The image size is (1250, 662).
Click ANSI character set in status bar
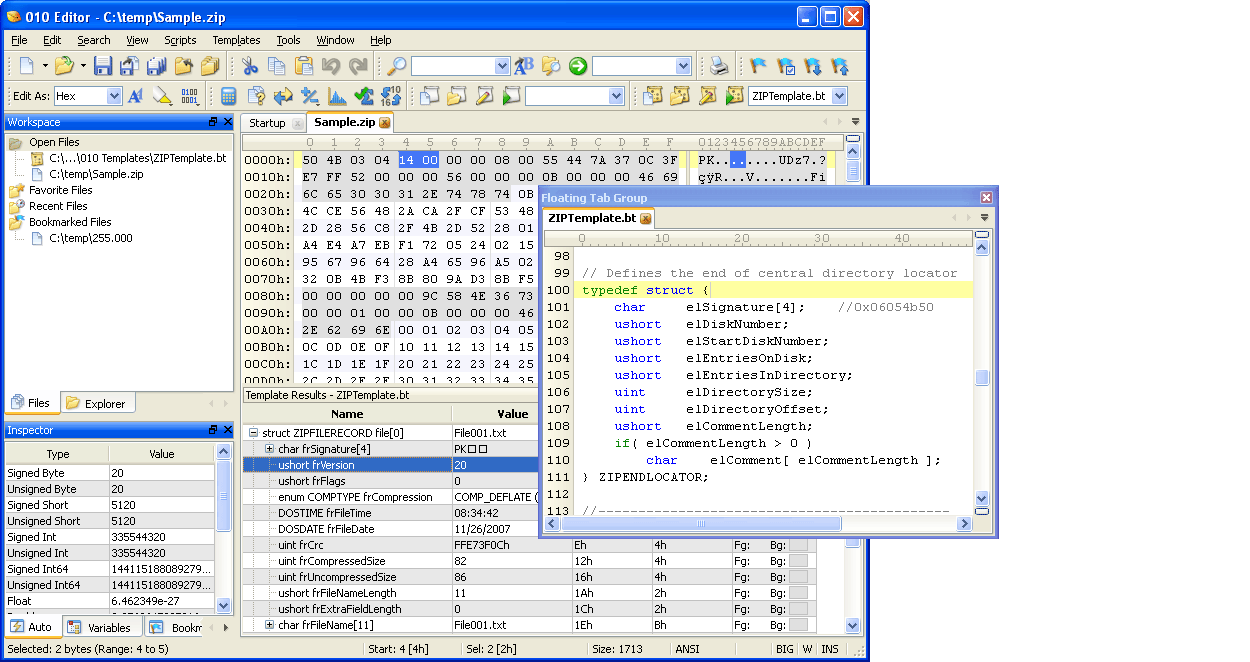click(687, 649)
